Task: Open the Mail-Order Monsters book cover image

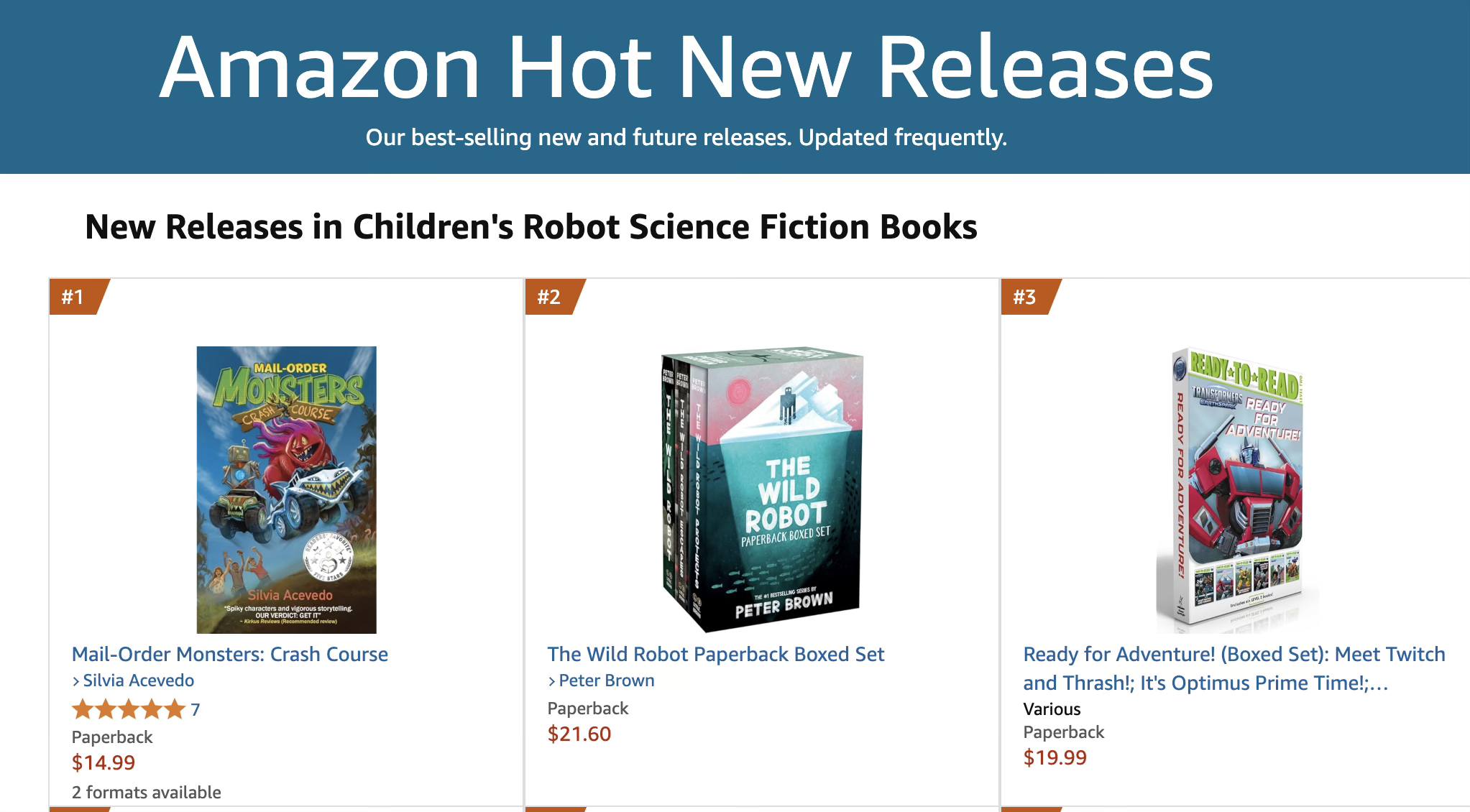Action: tap(286, 489)
